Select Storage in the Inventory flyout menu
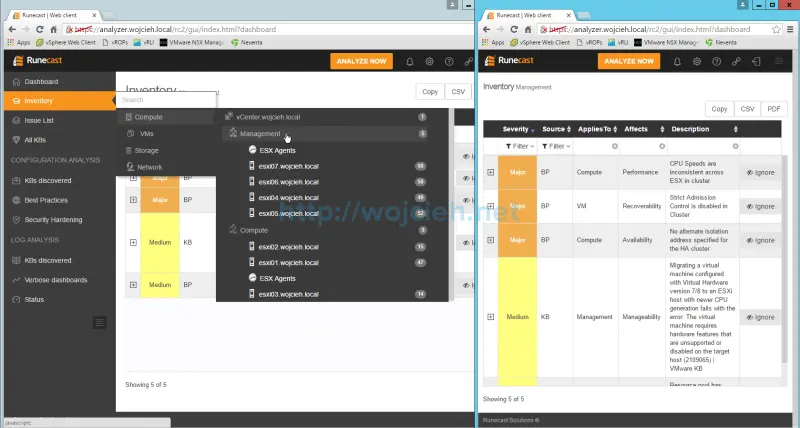The width and height of the screenshot is (800, 428). pyautogui.click(x=147, y=150)
